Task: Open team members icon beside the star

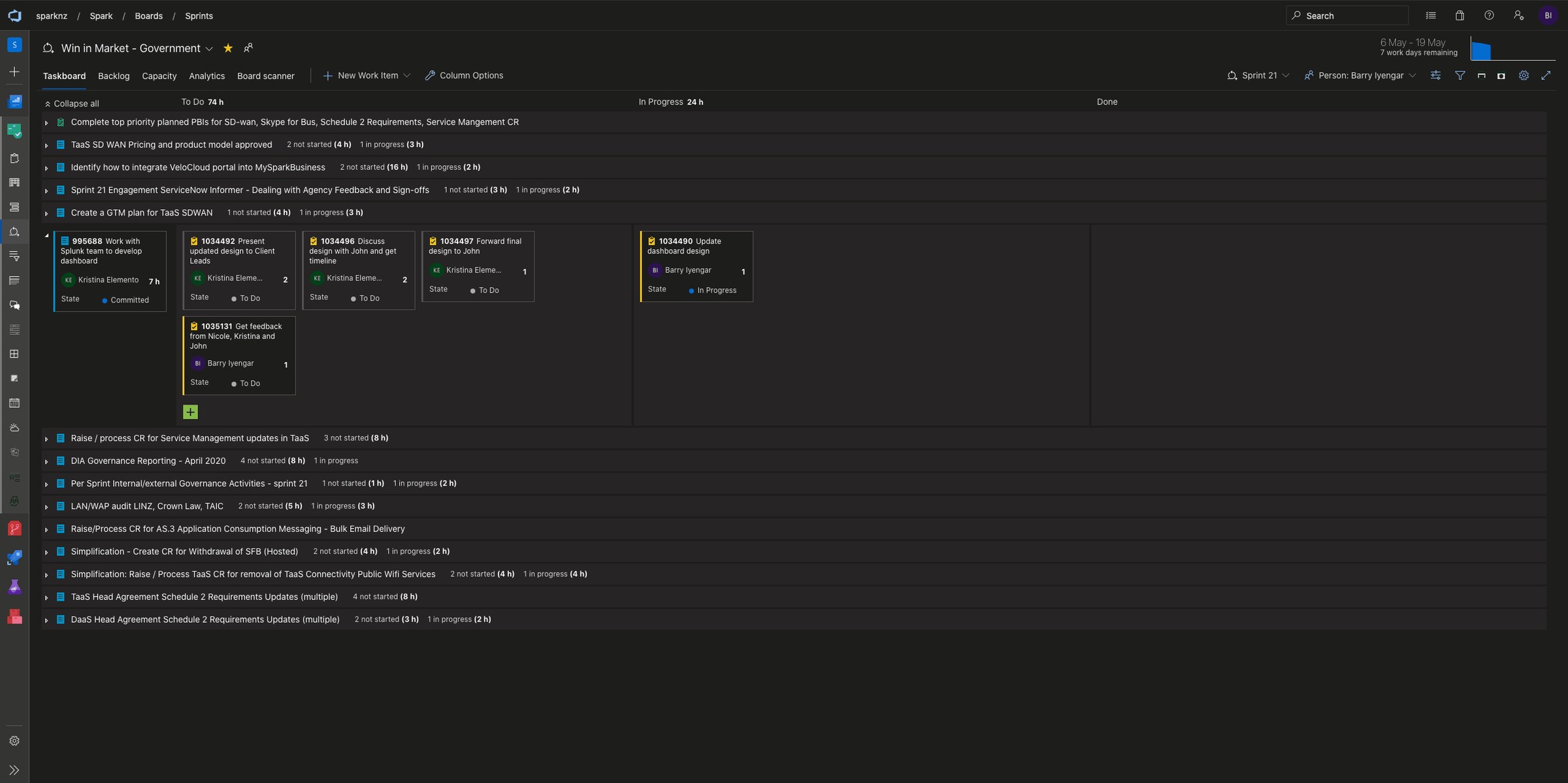Action: coord(248,48)
